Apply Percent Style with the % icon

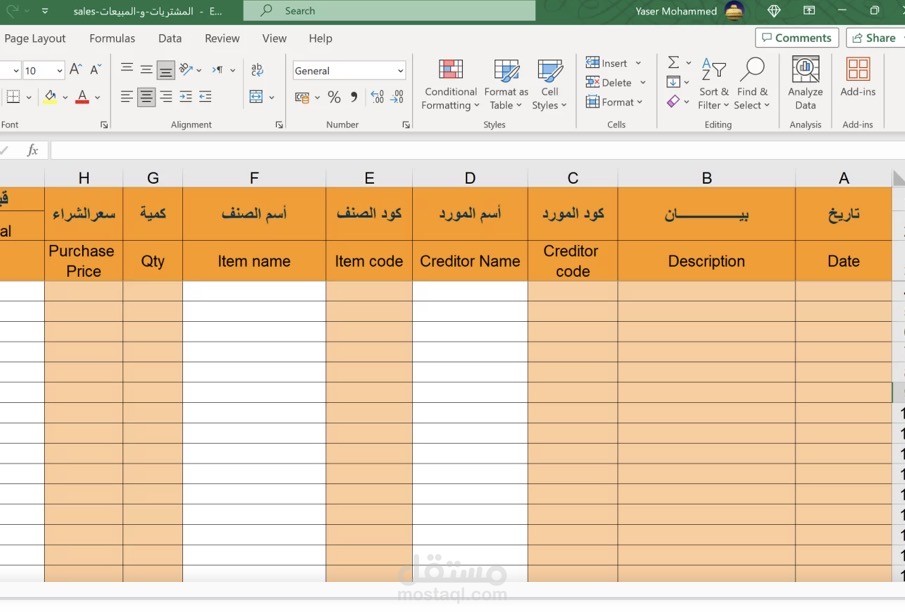pyautogui.click(x=334, y=97)
